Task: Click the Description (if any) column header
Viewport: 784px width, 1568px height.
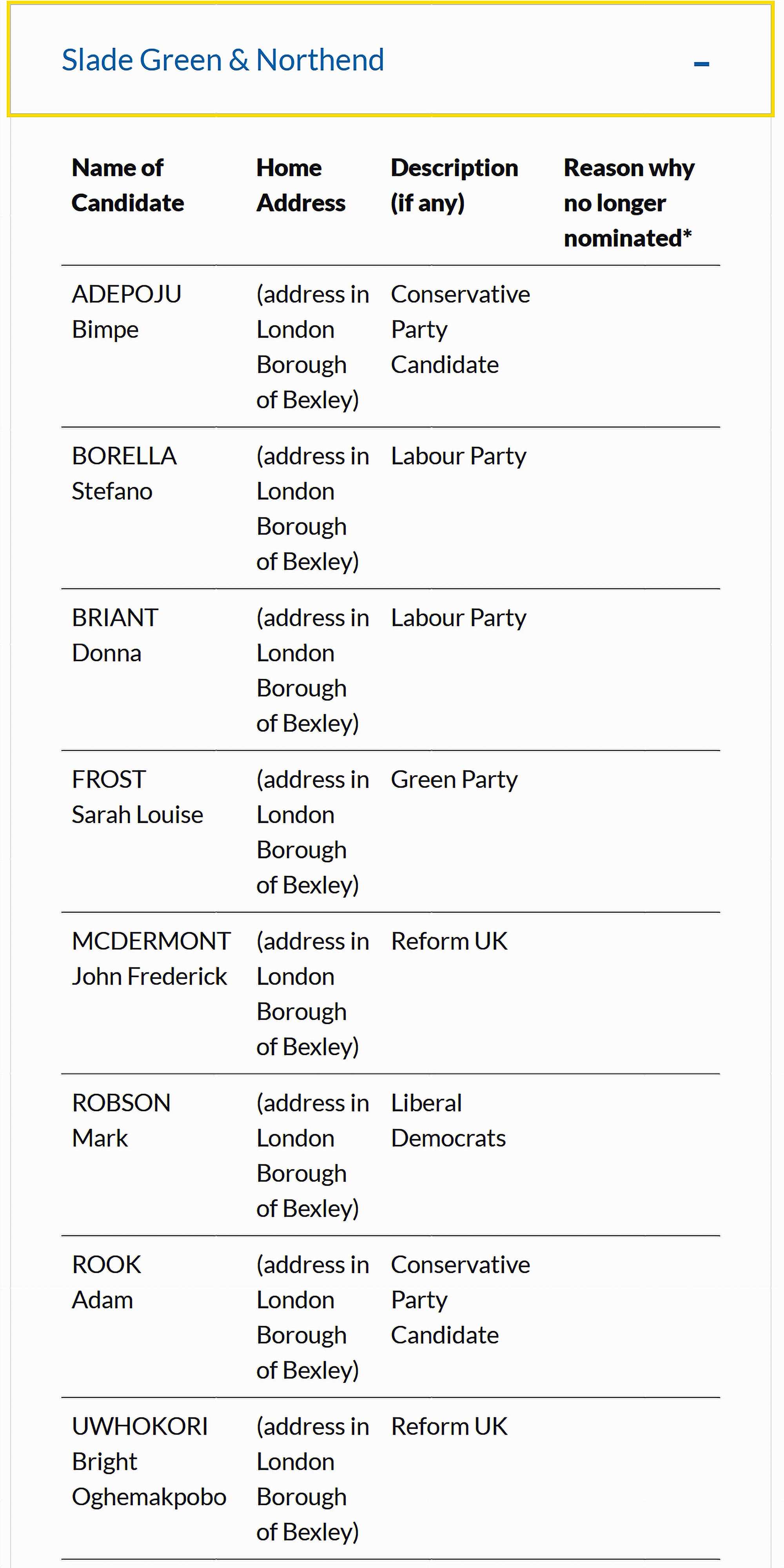Action: tap(454, 185)
